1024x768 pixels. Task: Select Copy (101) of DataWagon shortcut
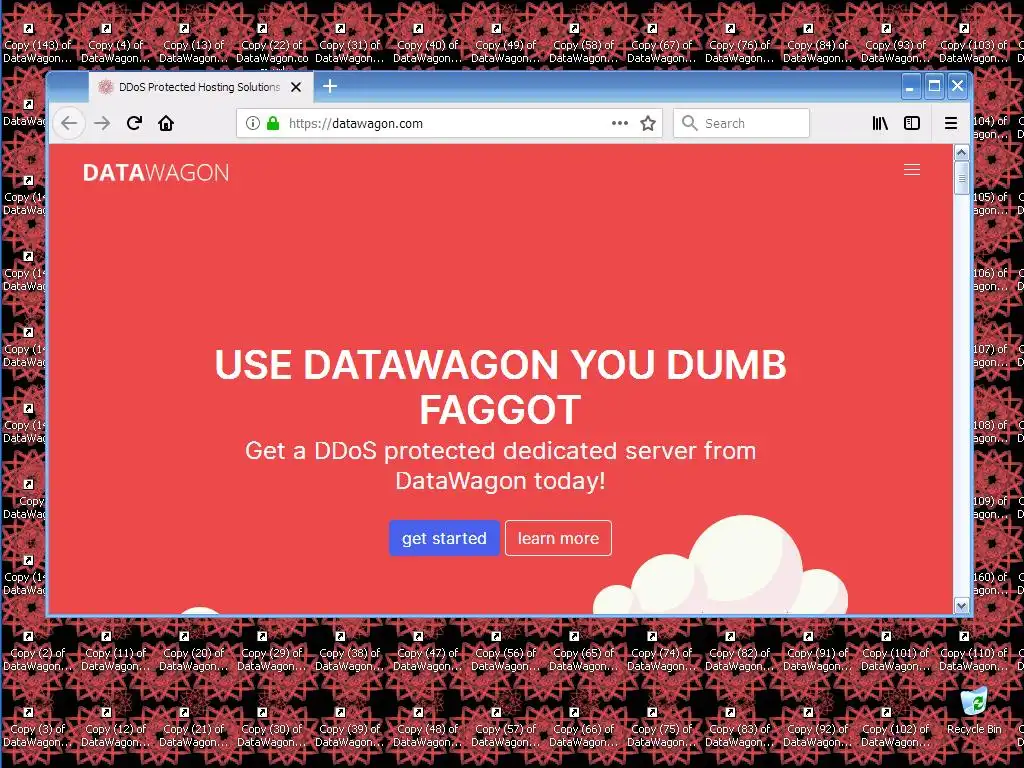point(895,651)
